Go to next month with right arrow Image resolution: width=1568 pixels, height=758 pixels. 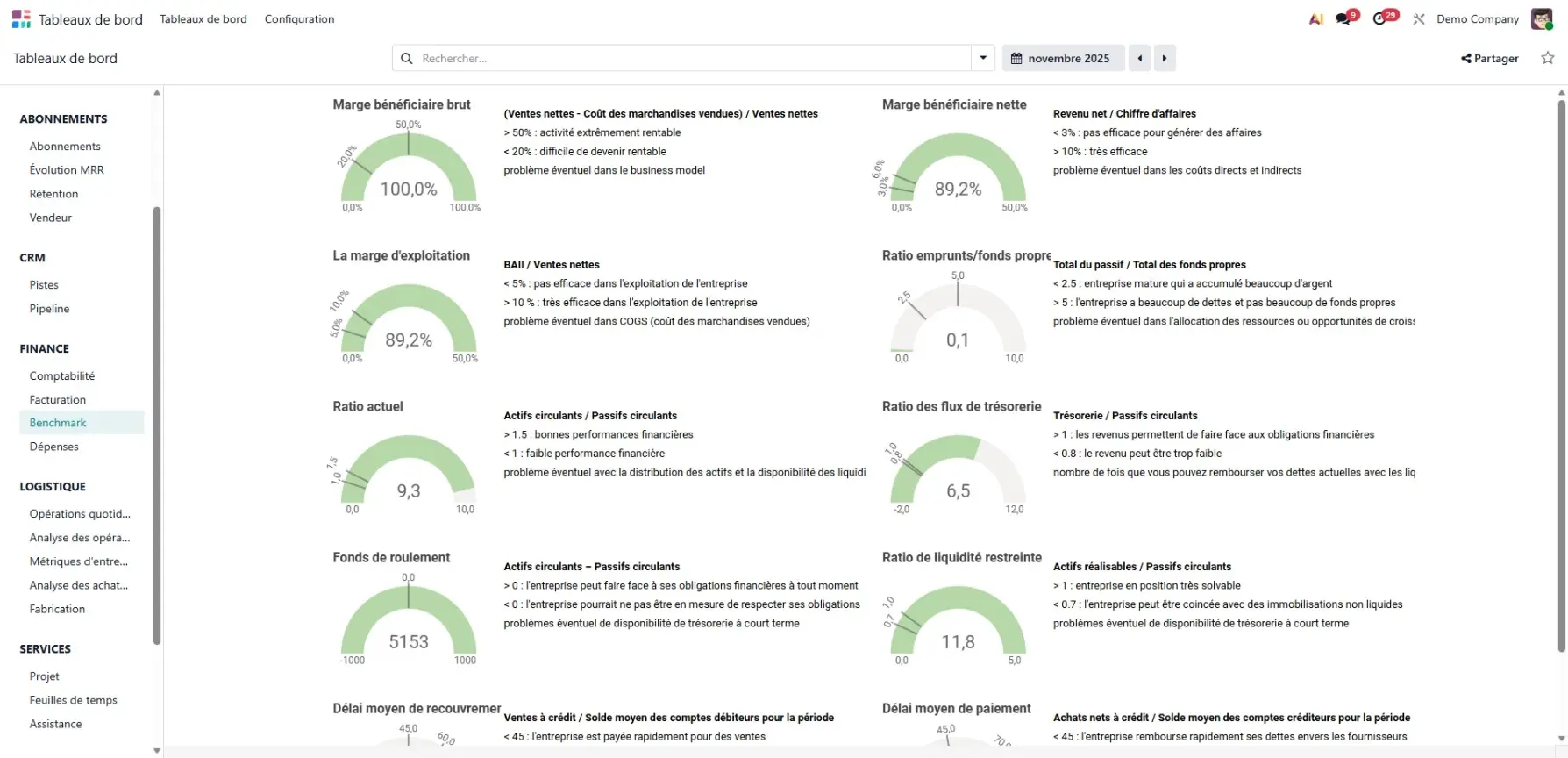coord(1165,58)
